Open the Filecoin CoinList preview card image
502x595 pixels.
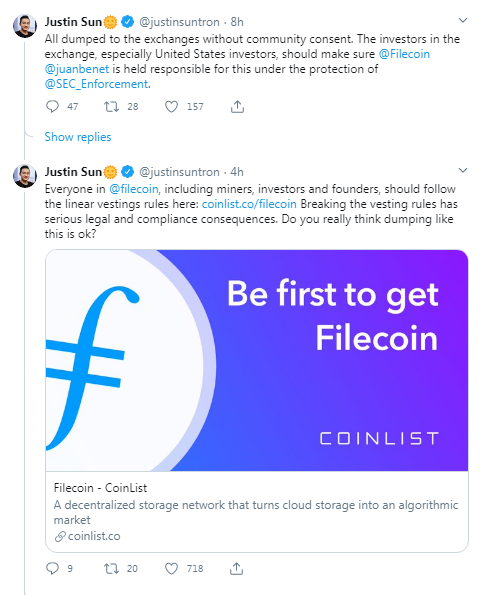pyautogui.click(x=257, y=360)
